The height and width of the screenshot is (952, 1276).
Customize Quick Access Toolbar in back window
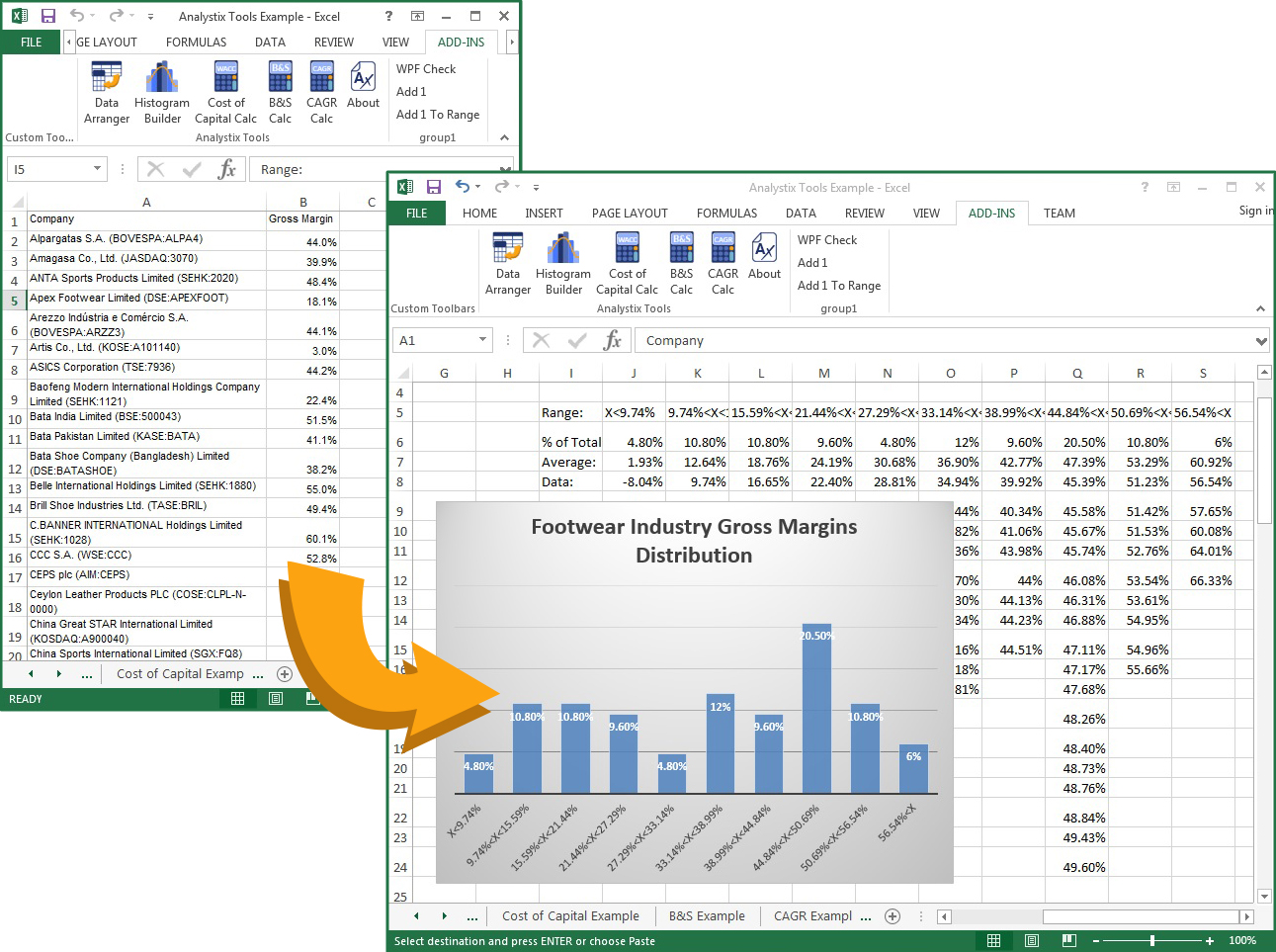(150, 16)
